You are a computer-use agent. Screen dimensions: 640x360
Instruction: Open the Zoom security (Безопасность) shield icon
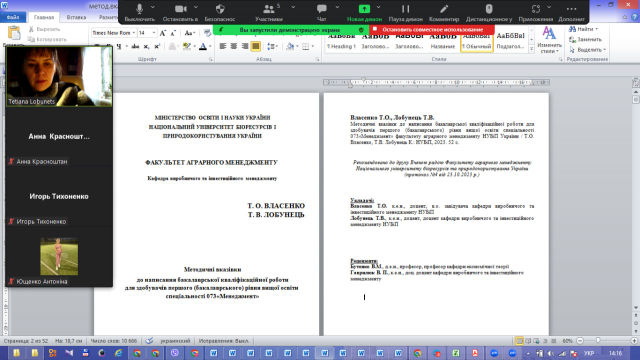pos(220,12)
